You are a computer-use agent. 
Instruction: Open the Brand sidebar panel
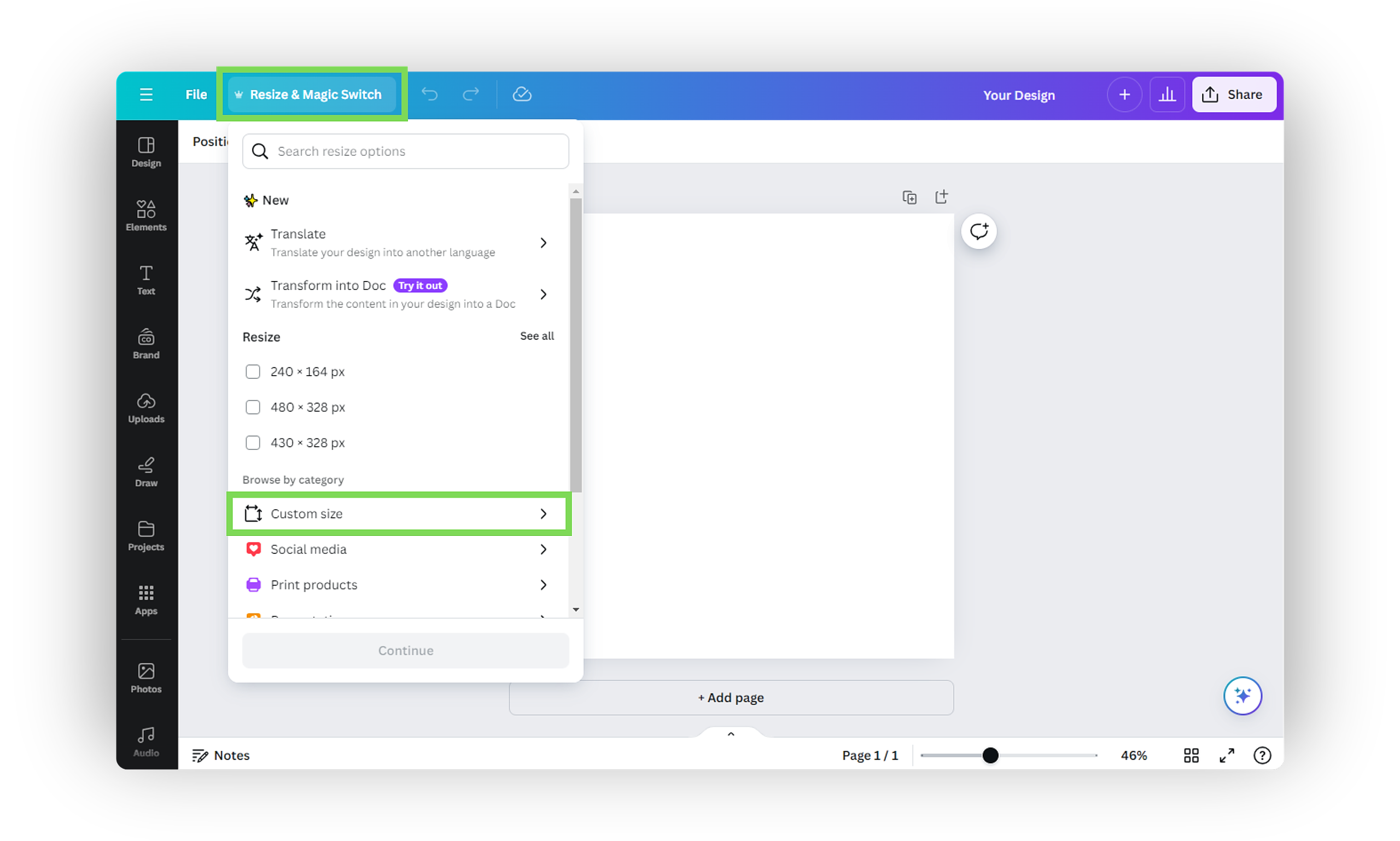tap(146, 344)
